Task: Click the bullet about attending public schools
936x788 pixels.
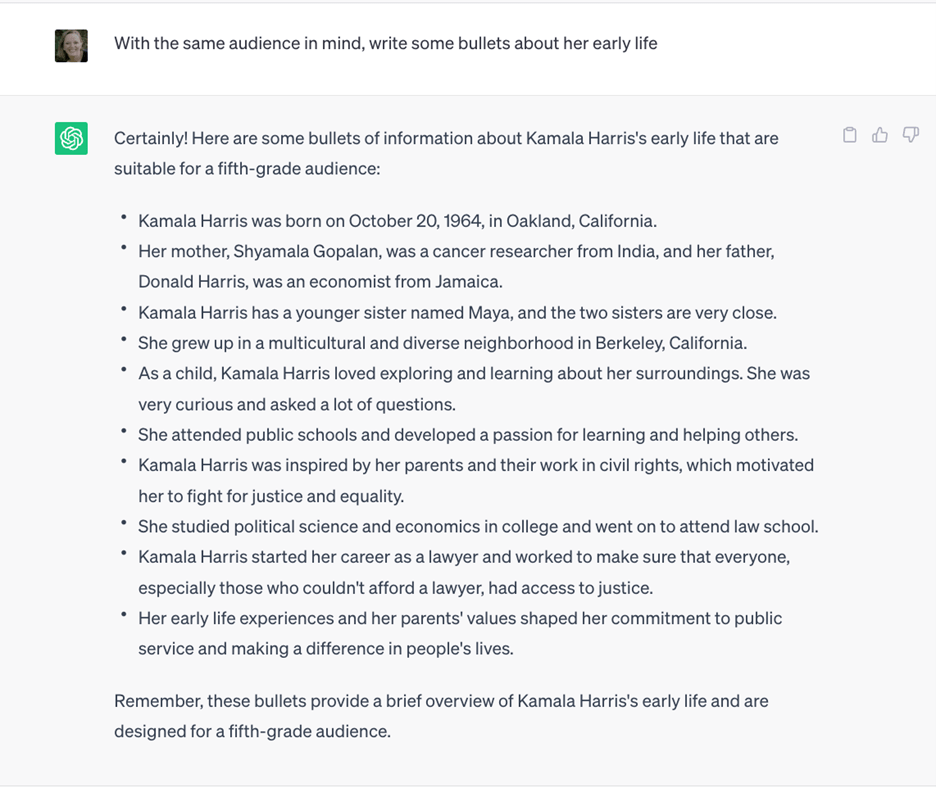Action: 467,435
